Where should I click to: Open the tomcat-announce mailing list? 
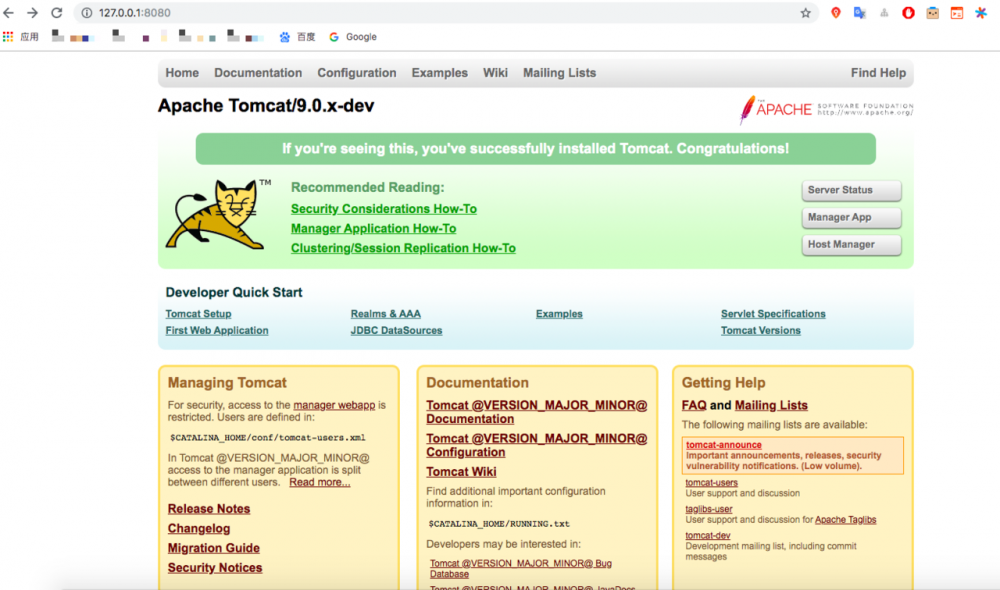pyautogui.click(x=723, y=445)
